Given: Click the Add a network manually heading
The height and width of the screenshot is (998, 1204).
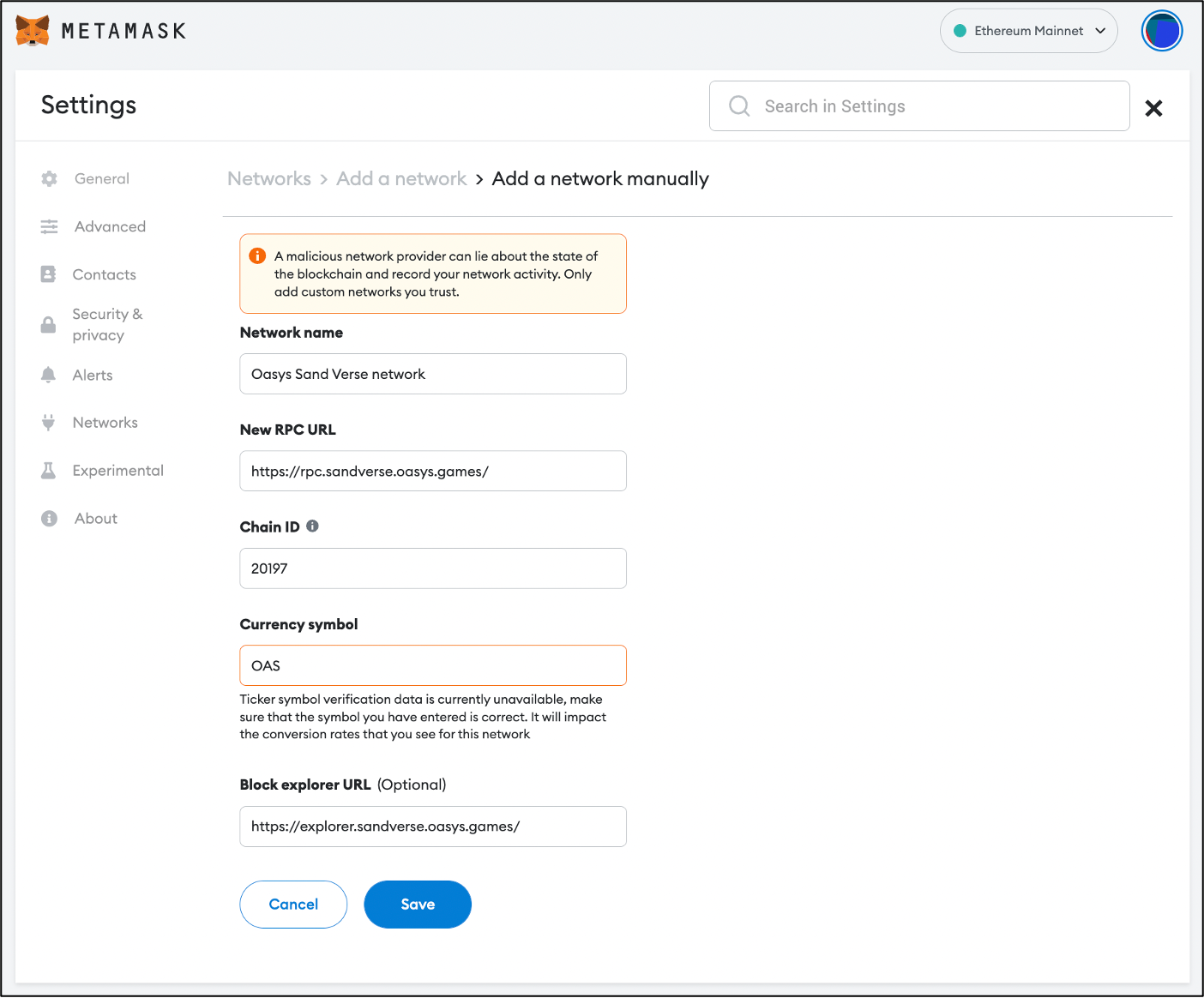Looking at the screenshot, I should (x=600, y=178).
